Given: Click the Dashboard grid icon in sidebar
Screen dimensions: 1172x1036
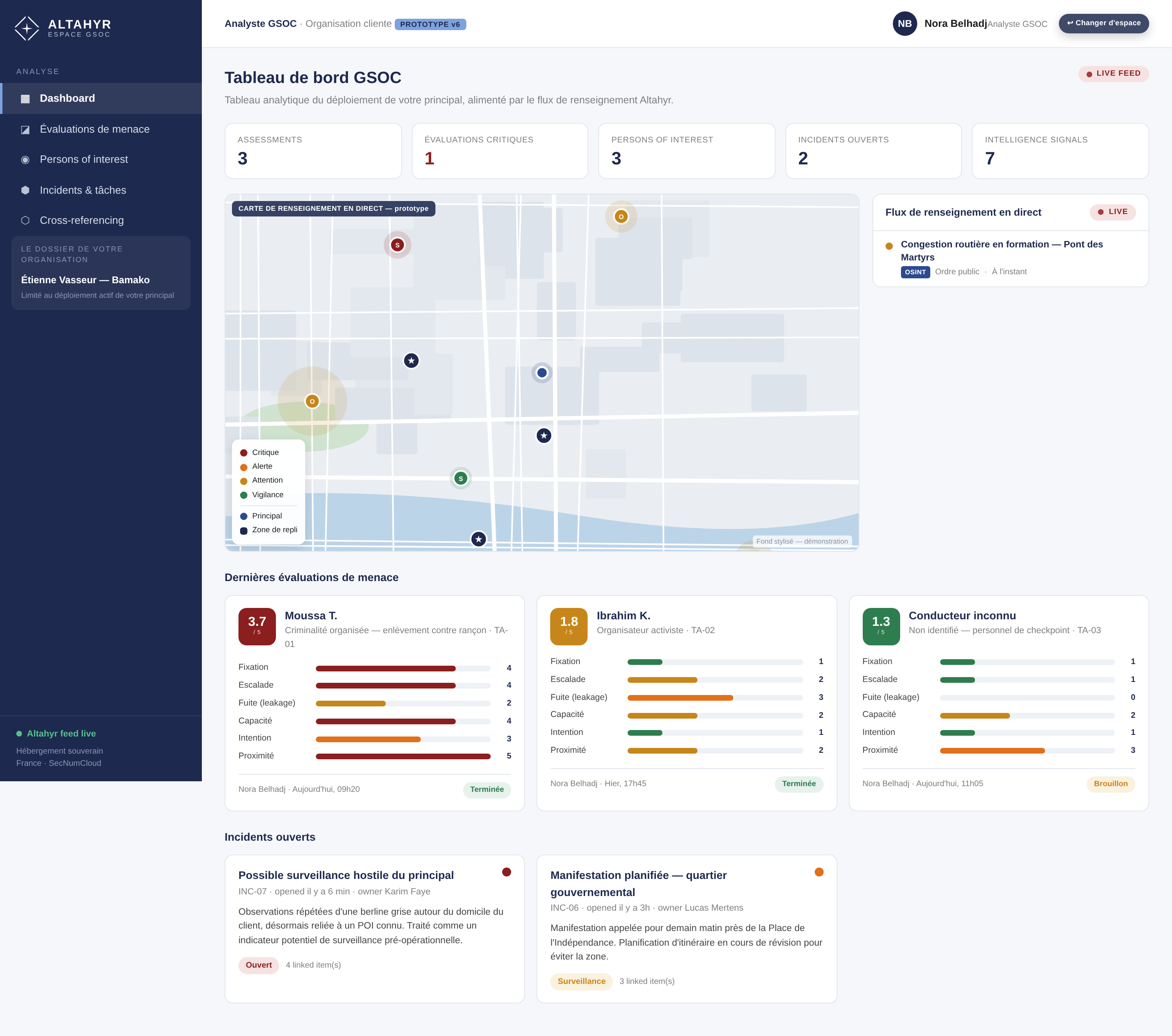Looking at the screenshot, I should point(25,98).
